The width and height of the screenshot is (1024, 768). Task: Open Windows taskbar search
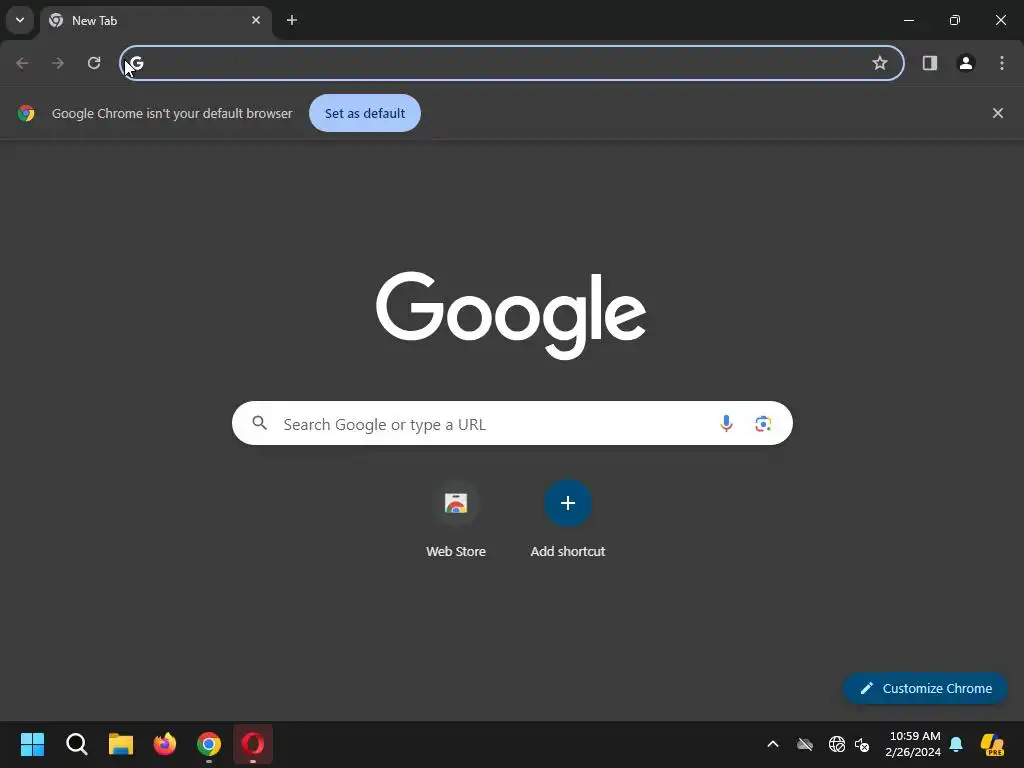(76, 744)
